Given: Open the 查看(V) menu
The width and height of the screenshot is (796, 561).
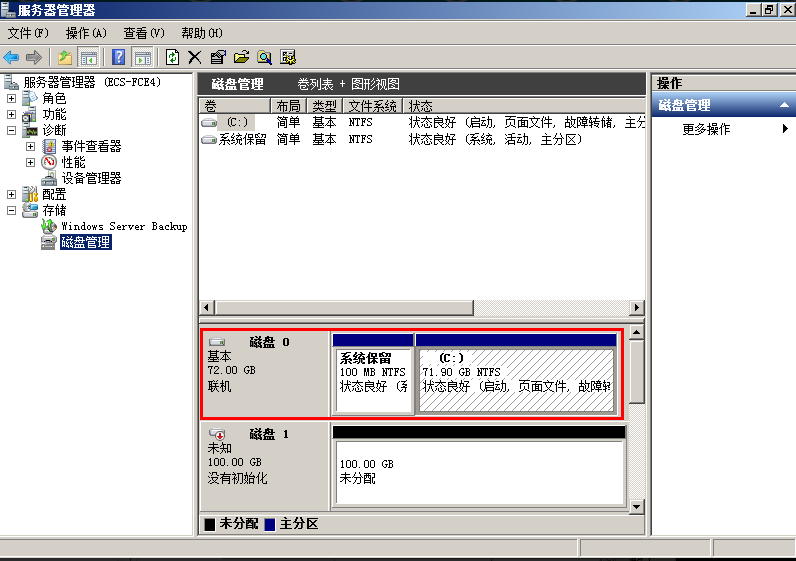Looking at the screenshot, I should (x=144, y=33).
